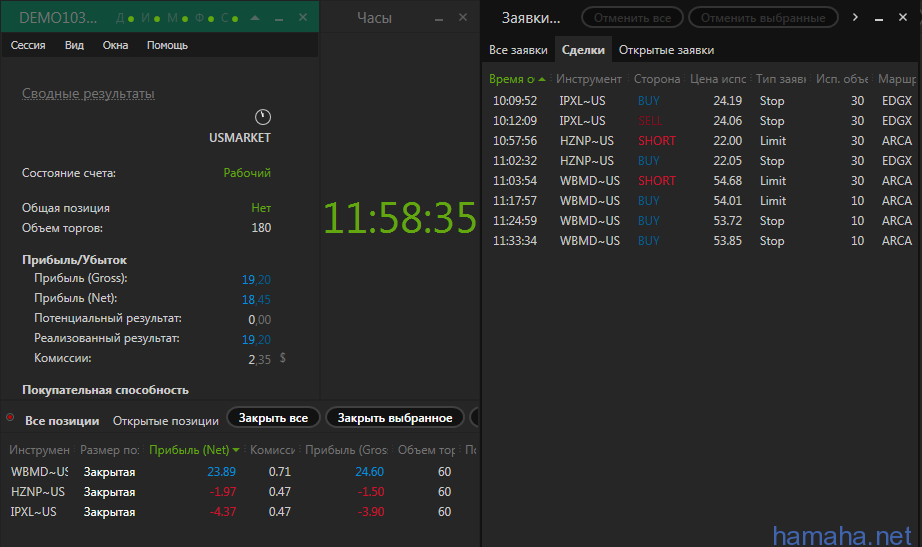
Task: Close the Часы clock window
Action: (463, 18)
